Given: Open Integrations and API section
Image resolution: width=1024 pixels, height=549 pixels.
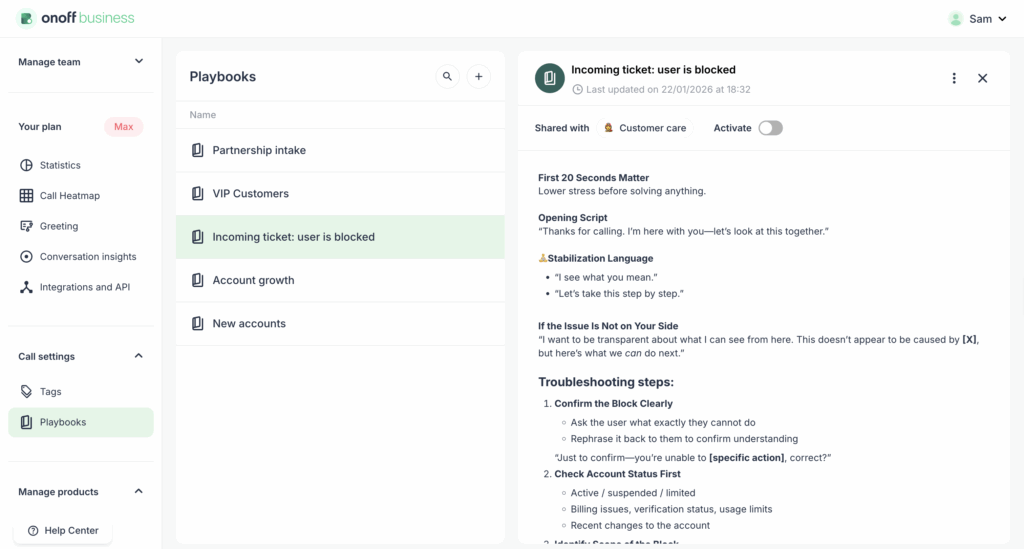Looking at the screenshot, I should click(84, 287).
